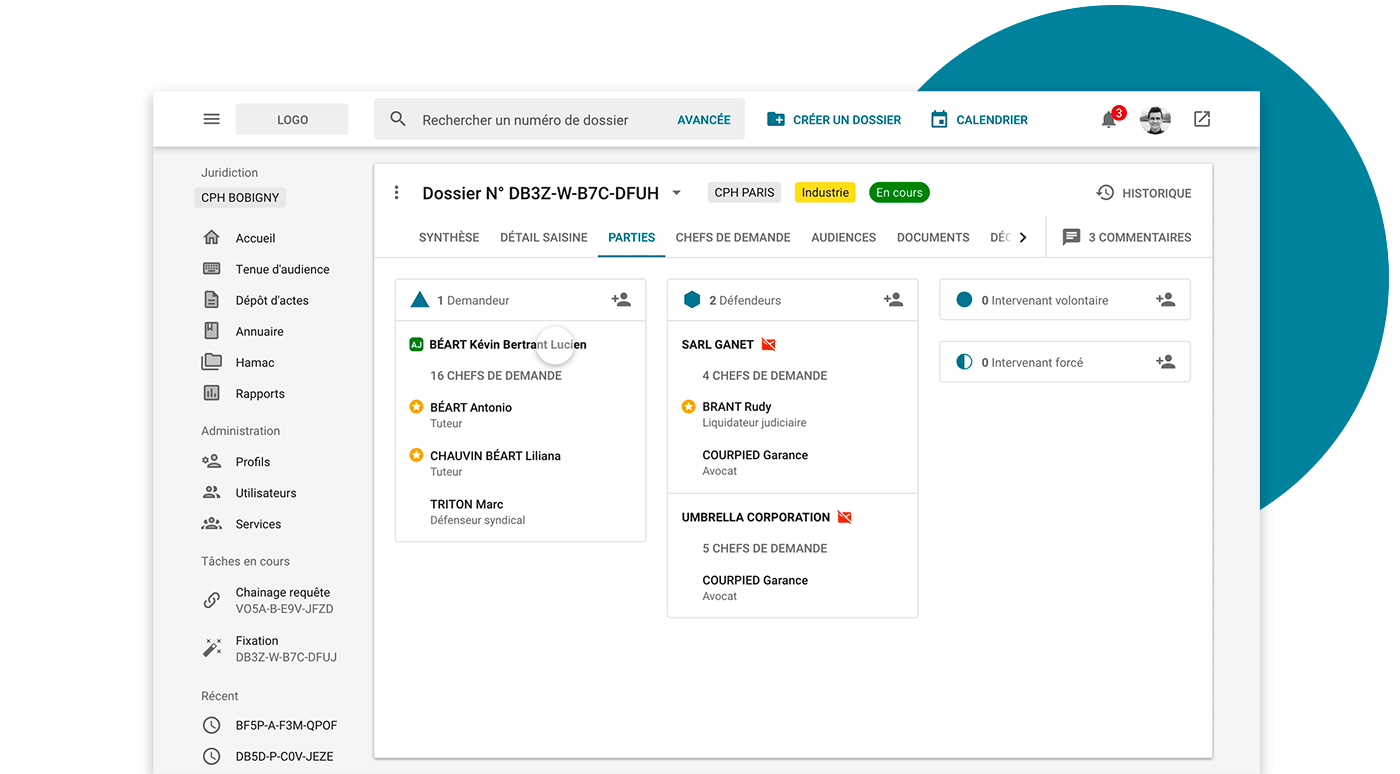This screenshot has height=774, width=1400.
Task: Open the hamburger navigation menu
Action: [x=211, y=119]
